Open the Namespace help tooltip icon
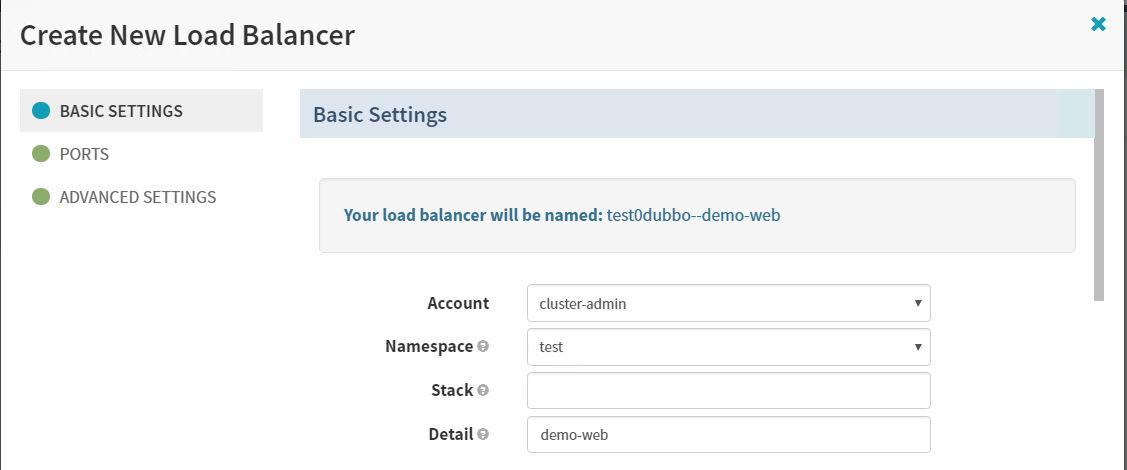Viewport: 1127px width, 470px height. coord(483,347)
